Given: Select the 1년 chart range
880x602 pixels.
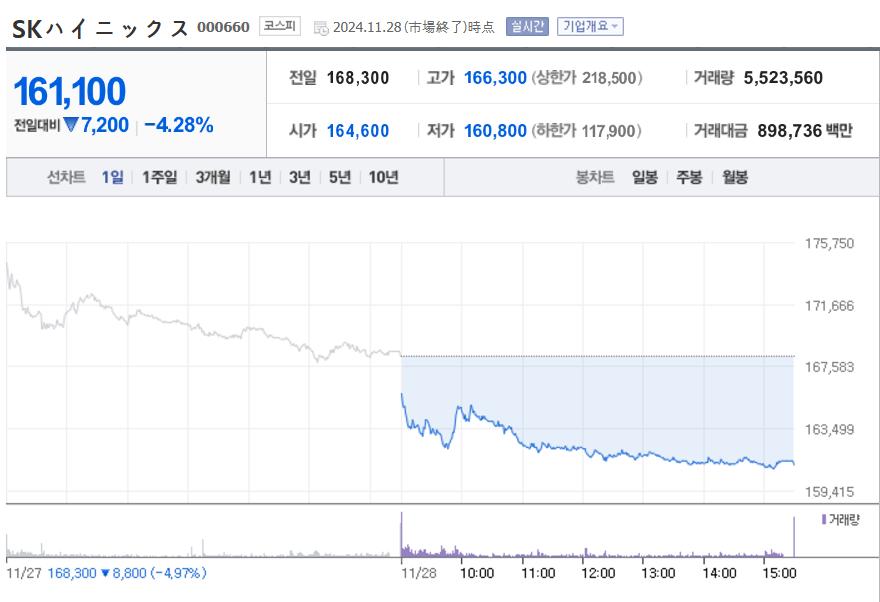Looking at the screenshot, I should 260,177.
